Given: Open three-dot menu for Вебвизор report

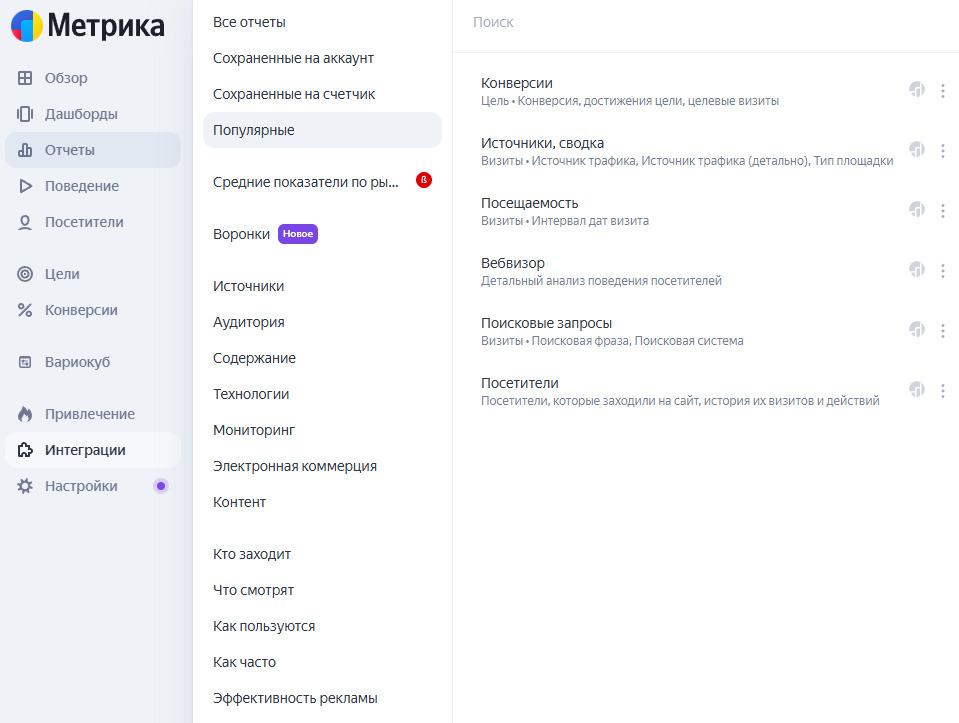Looking at the screenshot, I should (x=943, y=270).
